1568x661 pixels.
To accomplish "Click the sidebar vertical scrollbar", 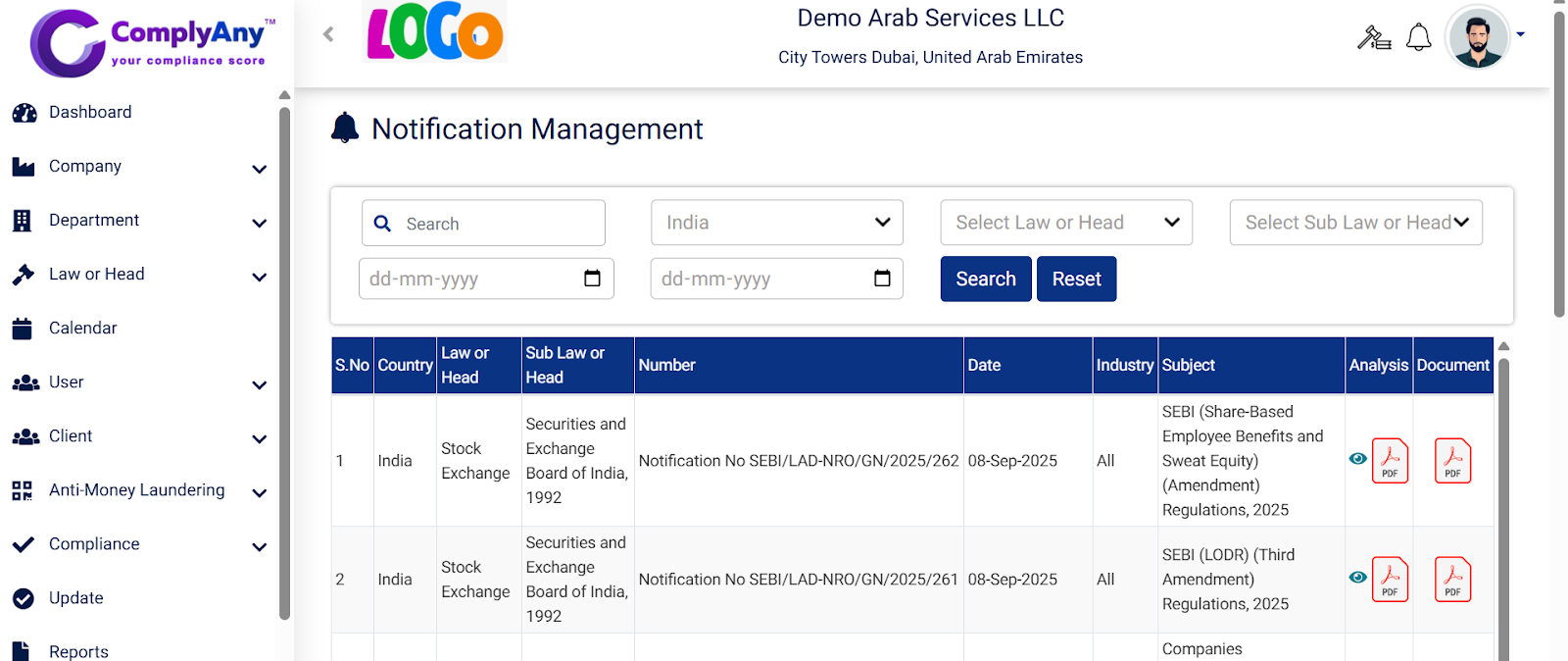I will coord(284,363).
